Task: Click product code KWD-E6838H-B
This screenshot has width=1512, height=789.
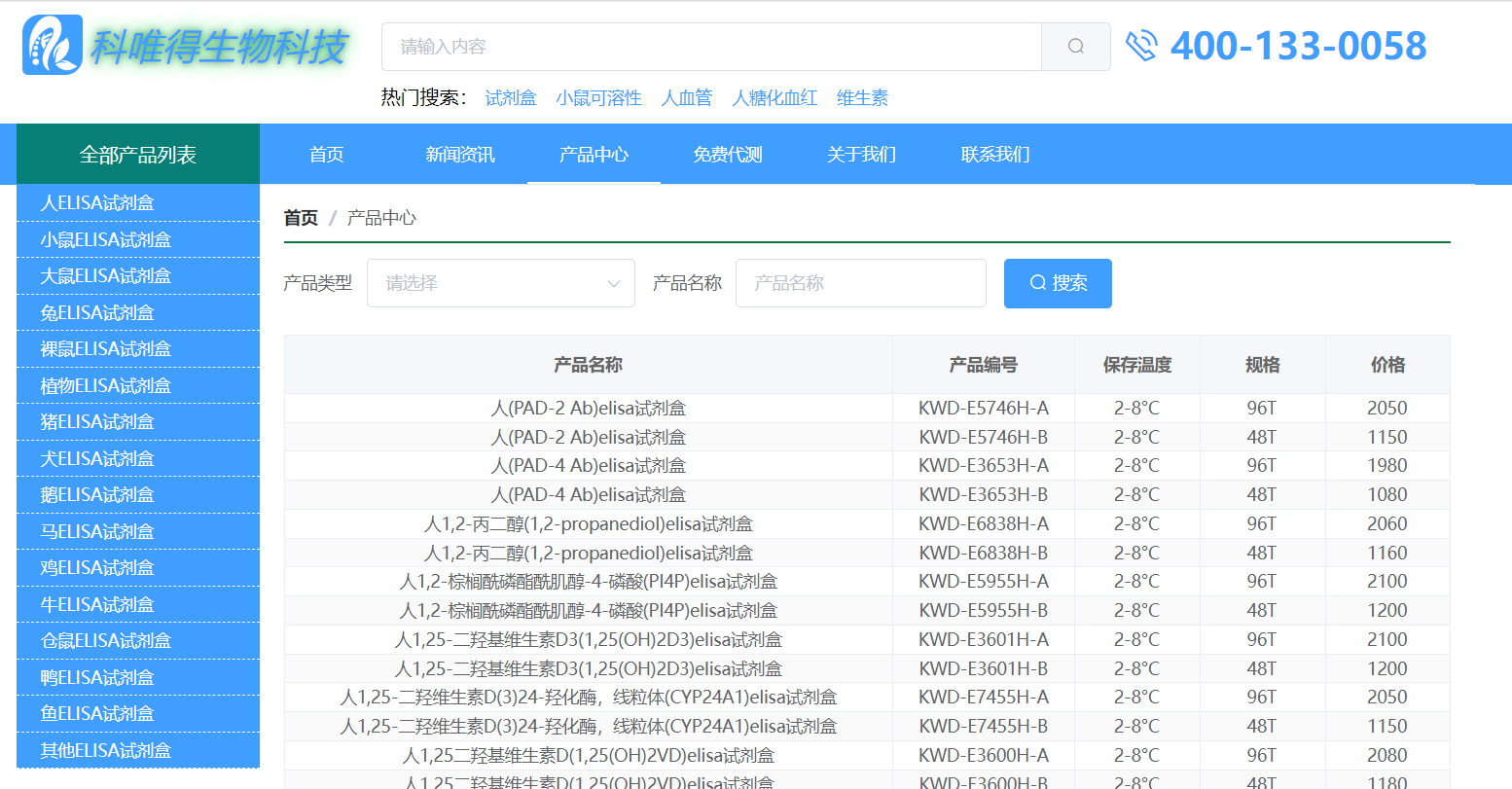Action: pos(984,554)
